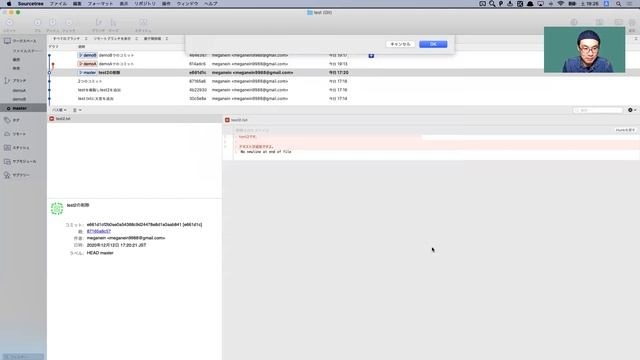Open the Show Remote Branches dropdown
The height and width of the screenshot is (360, 640).
(x=116, y=38)
